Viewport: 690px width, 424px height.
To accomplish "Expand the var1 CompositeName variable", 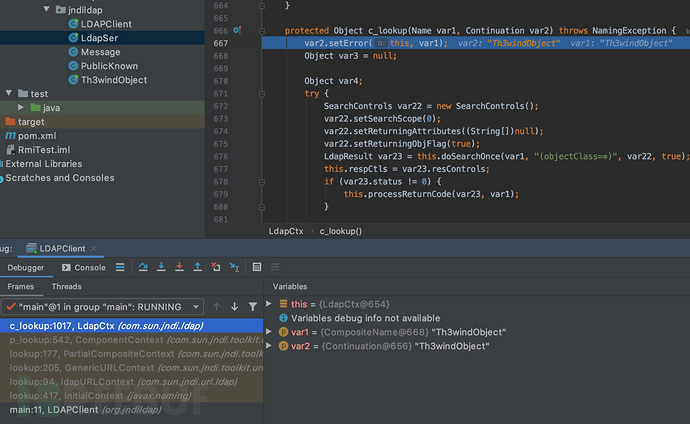I will [x=270, y=331].
